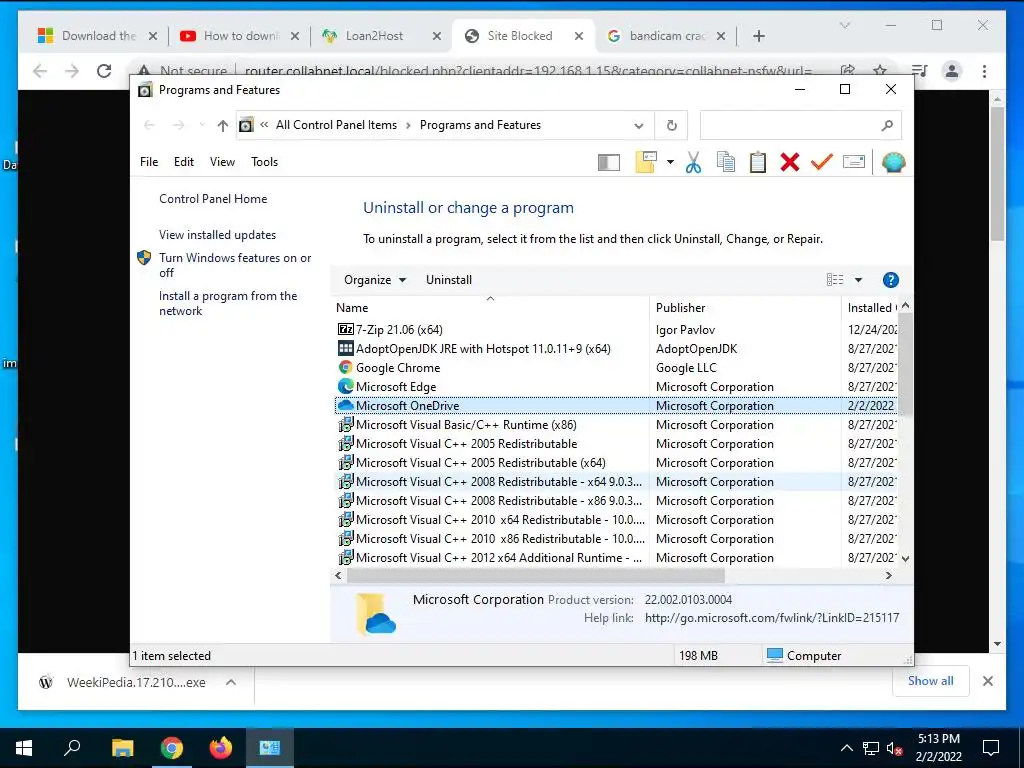The width and height of the screenshot is (1024, 768).
Task: Switch to the Loan2Host tab
Action: pyautogui.click(x=380, y=36)
